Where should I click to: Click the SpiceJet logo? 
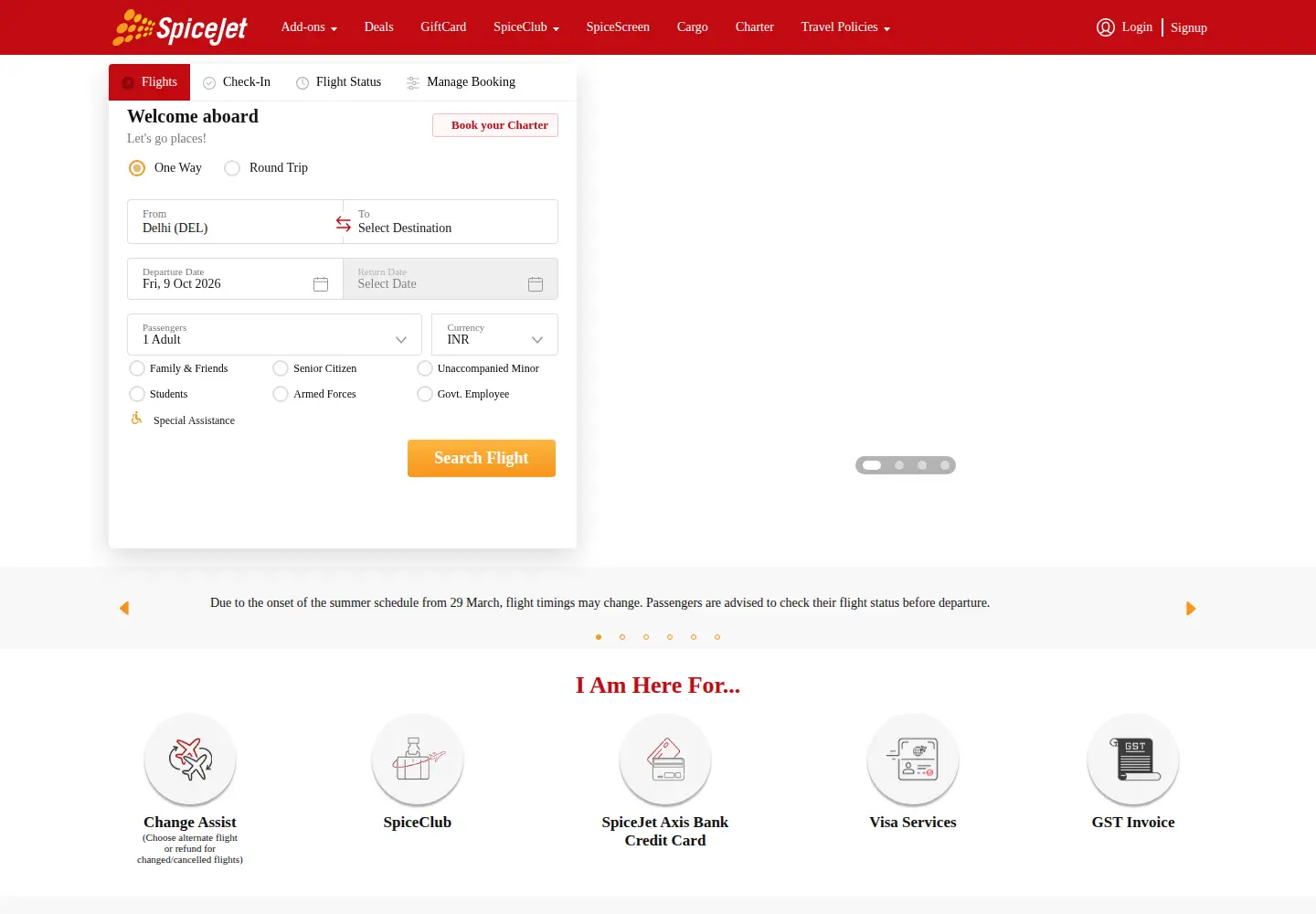(x=180, y=27)
